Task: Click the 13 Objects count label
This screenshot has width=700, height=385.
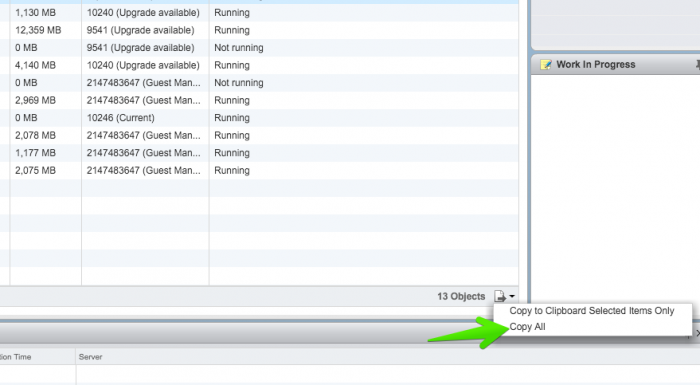Action: [461, 297]
